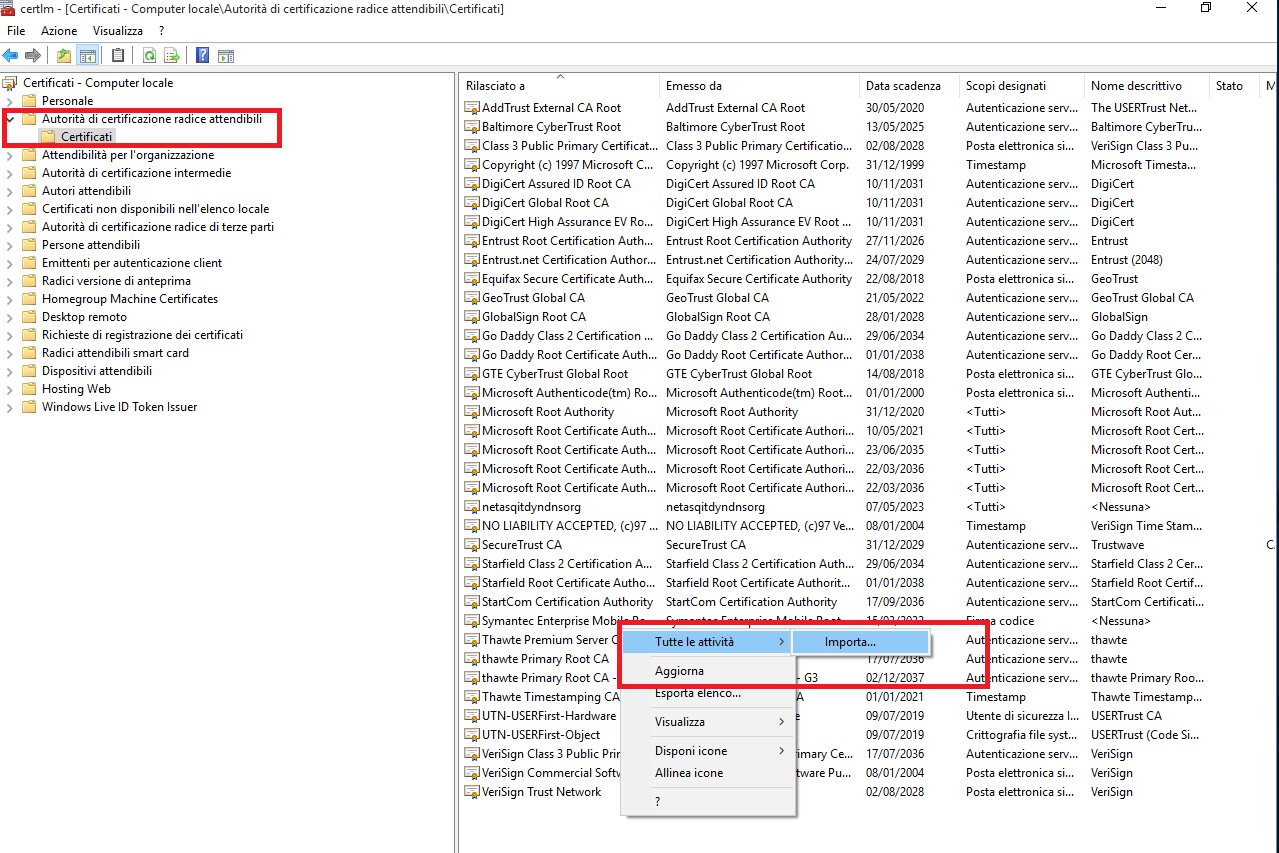Expand Windows Live ID Token Issuer node

pyautogui.click(x=10, y=407)
